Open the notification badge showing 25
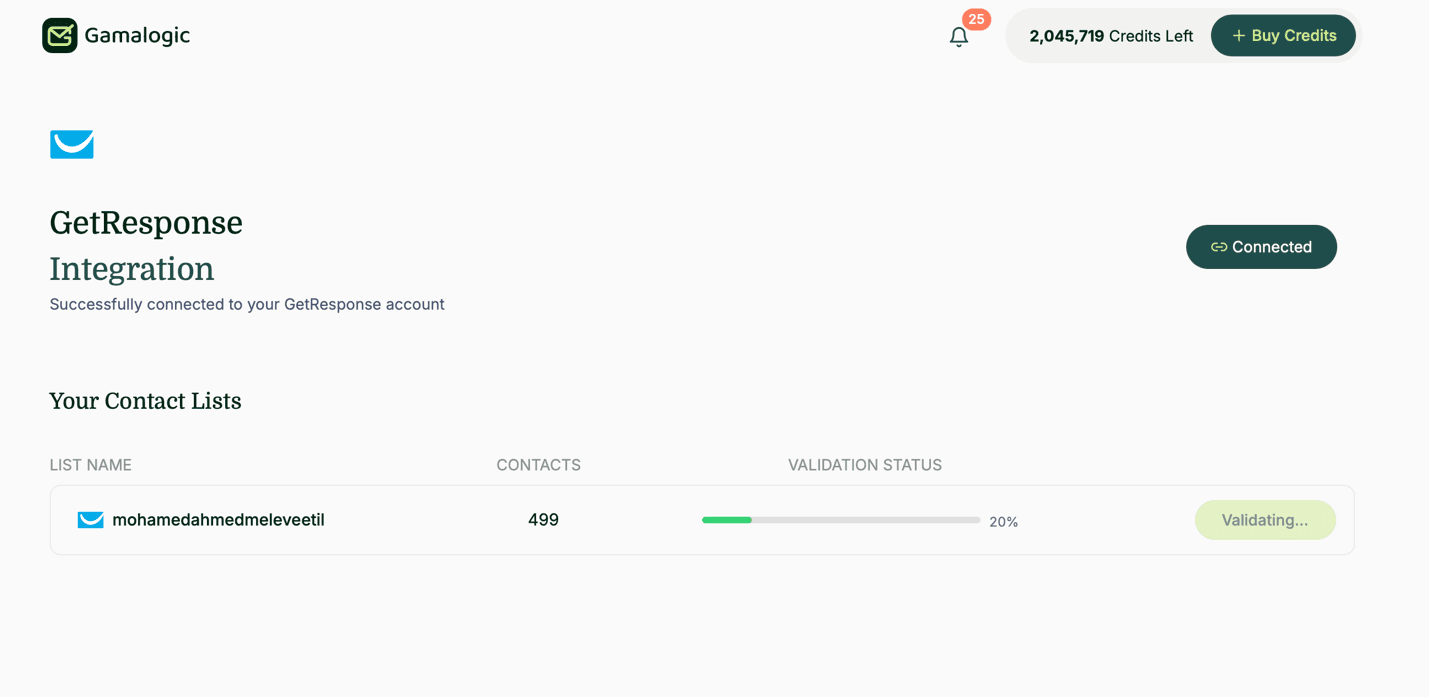Image resolution: width=1429 pixels, height=697 pixels. [976, 19]
